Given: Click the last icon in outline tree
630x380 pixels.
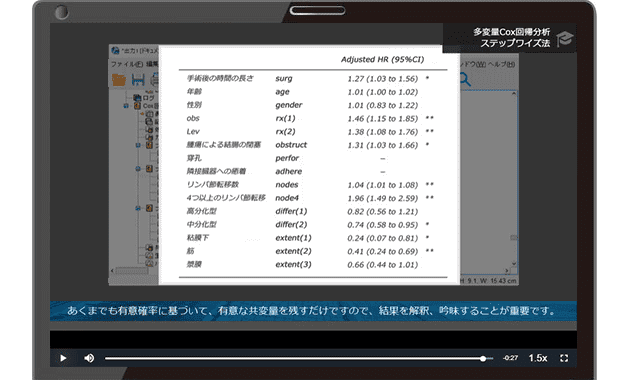Looking at the screenshot, I should [149, 264].
